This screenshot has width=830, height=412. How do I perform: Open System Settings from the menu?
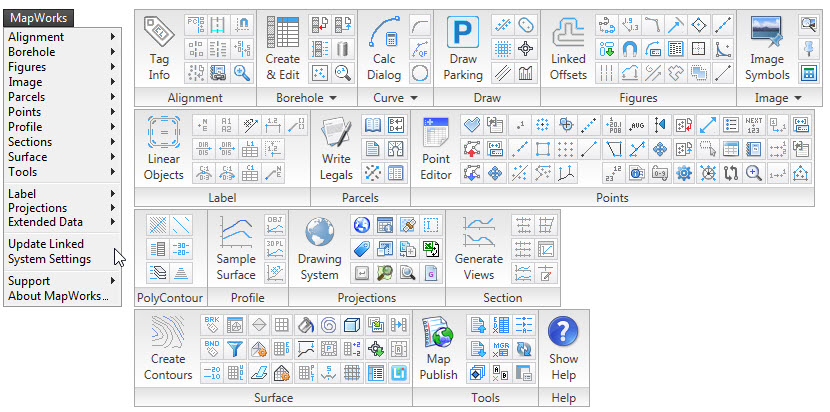pyautogui.click(x=49, y=259)
